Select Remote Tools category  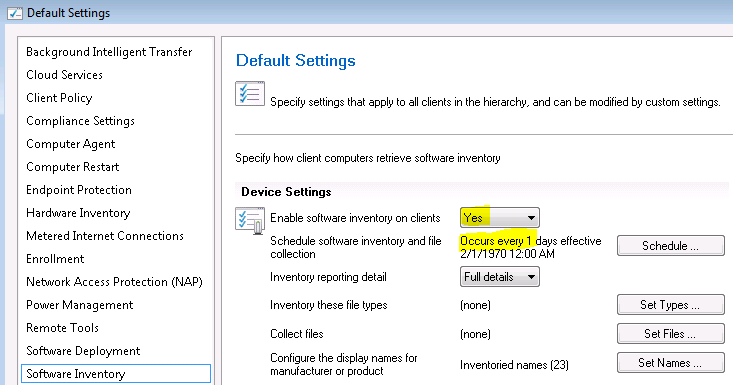coord(62,328)
